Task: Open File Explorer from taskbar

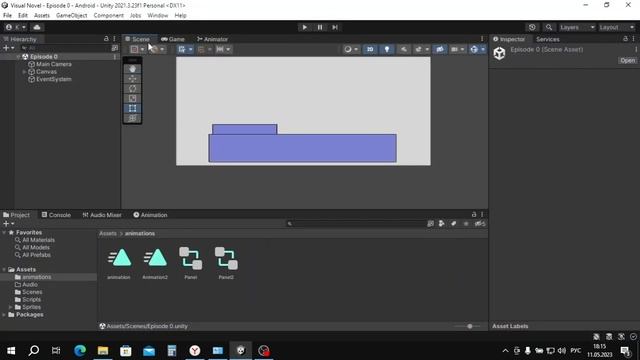Action: (103, 350)
